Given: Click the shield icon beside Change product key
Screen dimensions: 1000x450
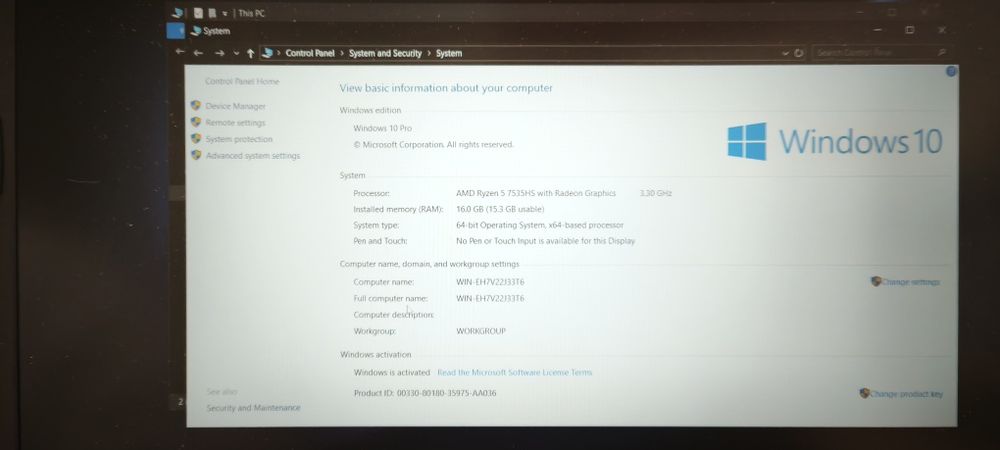Looking at the screenshot, I should tap(864, 393).
